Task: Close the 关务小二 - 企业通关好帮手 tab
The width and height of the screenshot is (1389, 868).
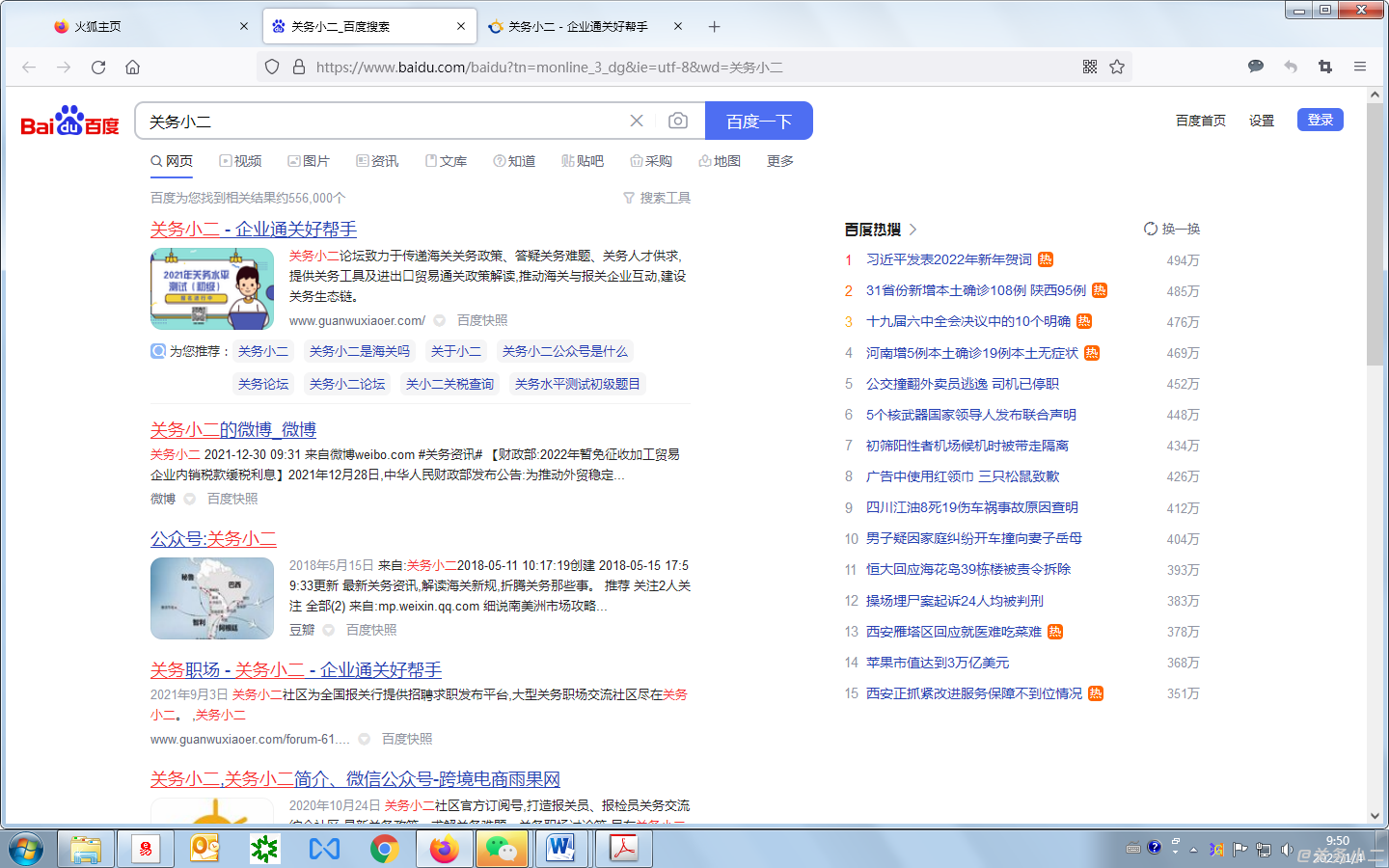Action: 678,26
